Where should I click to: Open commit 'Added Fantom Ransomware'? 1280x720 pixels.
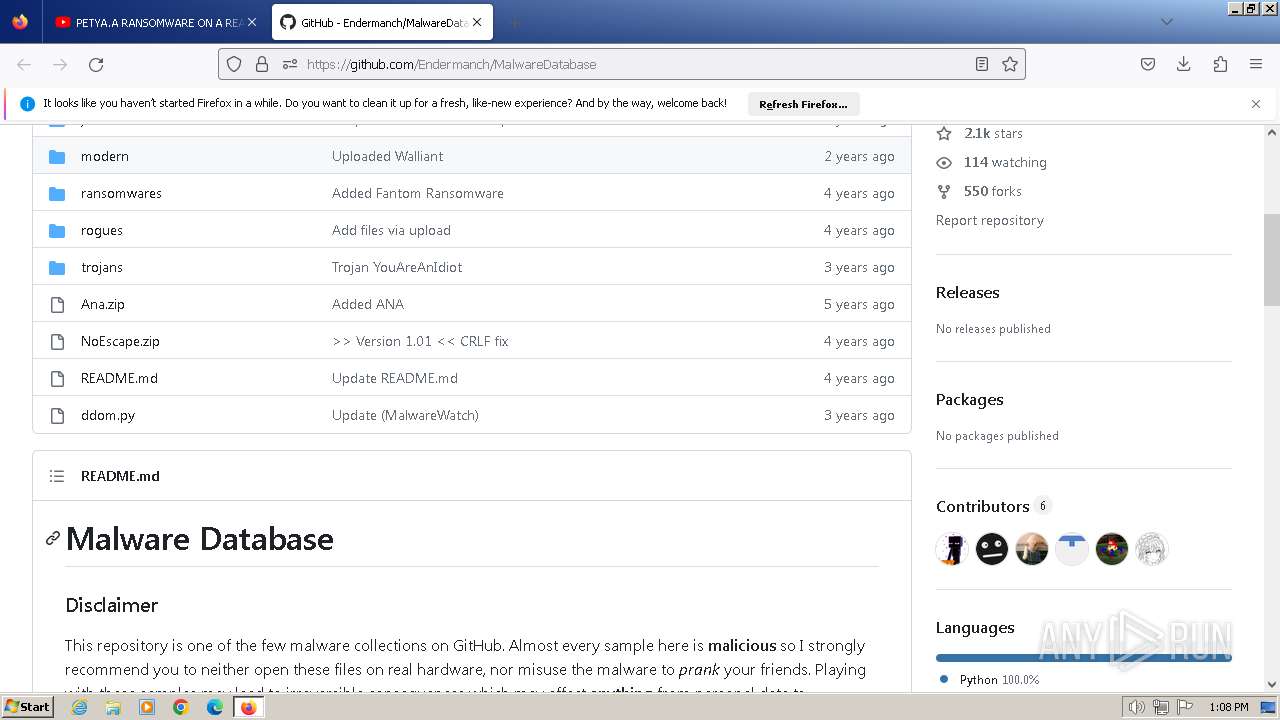418,193
